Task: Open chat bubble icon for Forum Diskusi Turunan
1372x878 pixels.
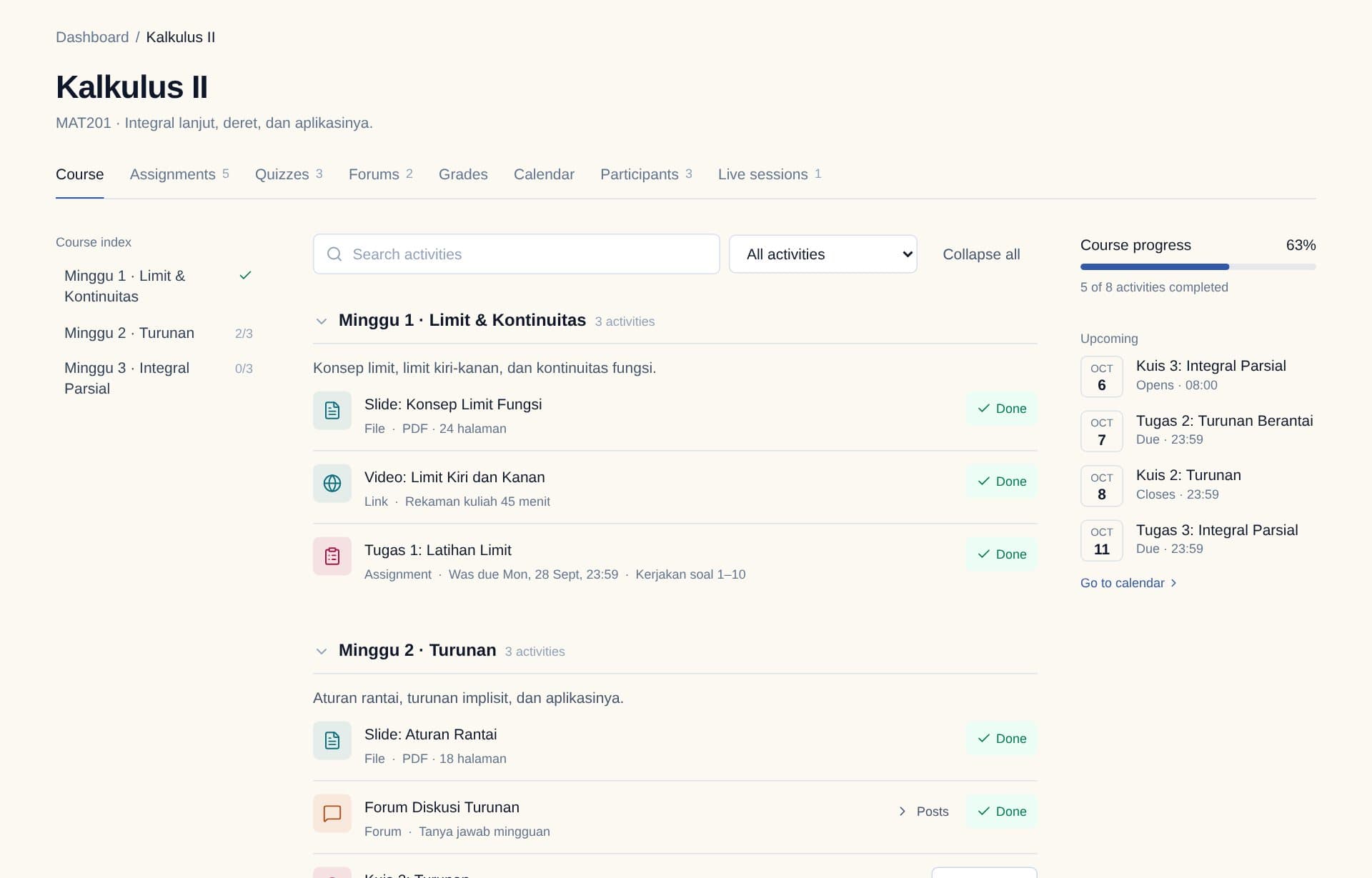Action: coord(332,814)
